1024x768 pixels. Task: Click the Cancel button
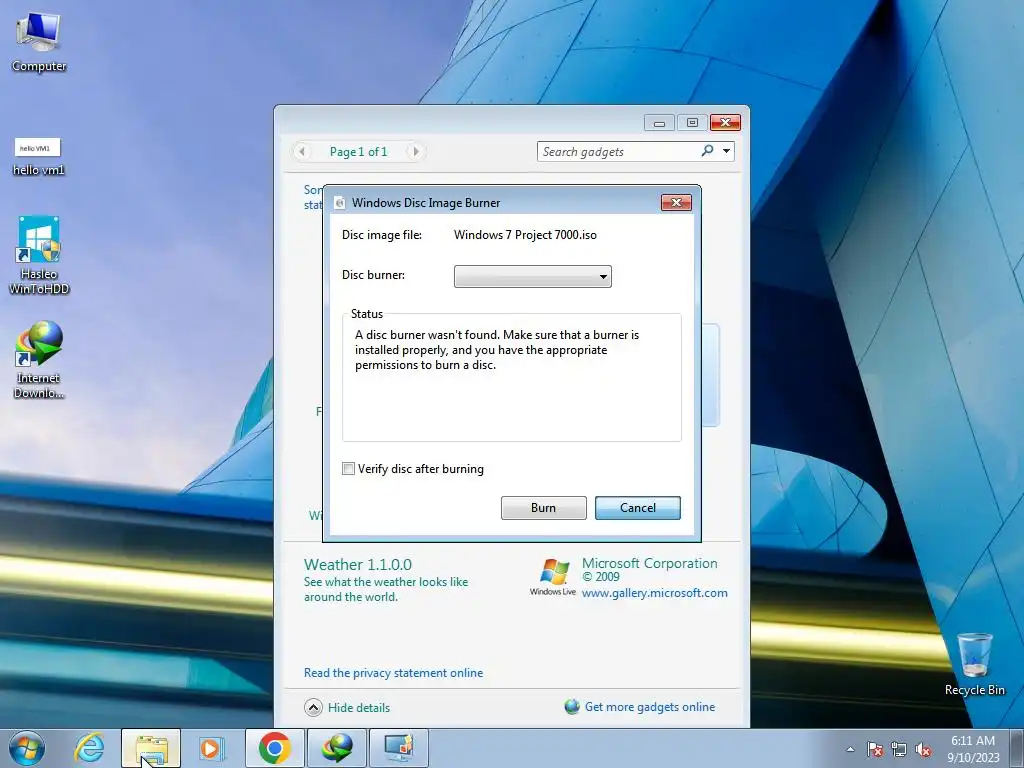(x=637, y=508)
